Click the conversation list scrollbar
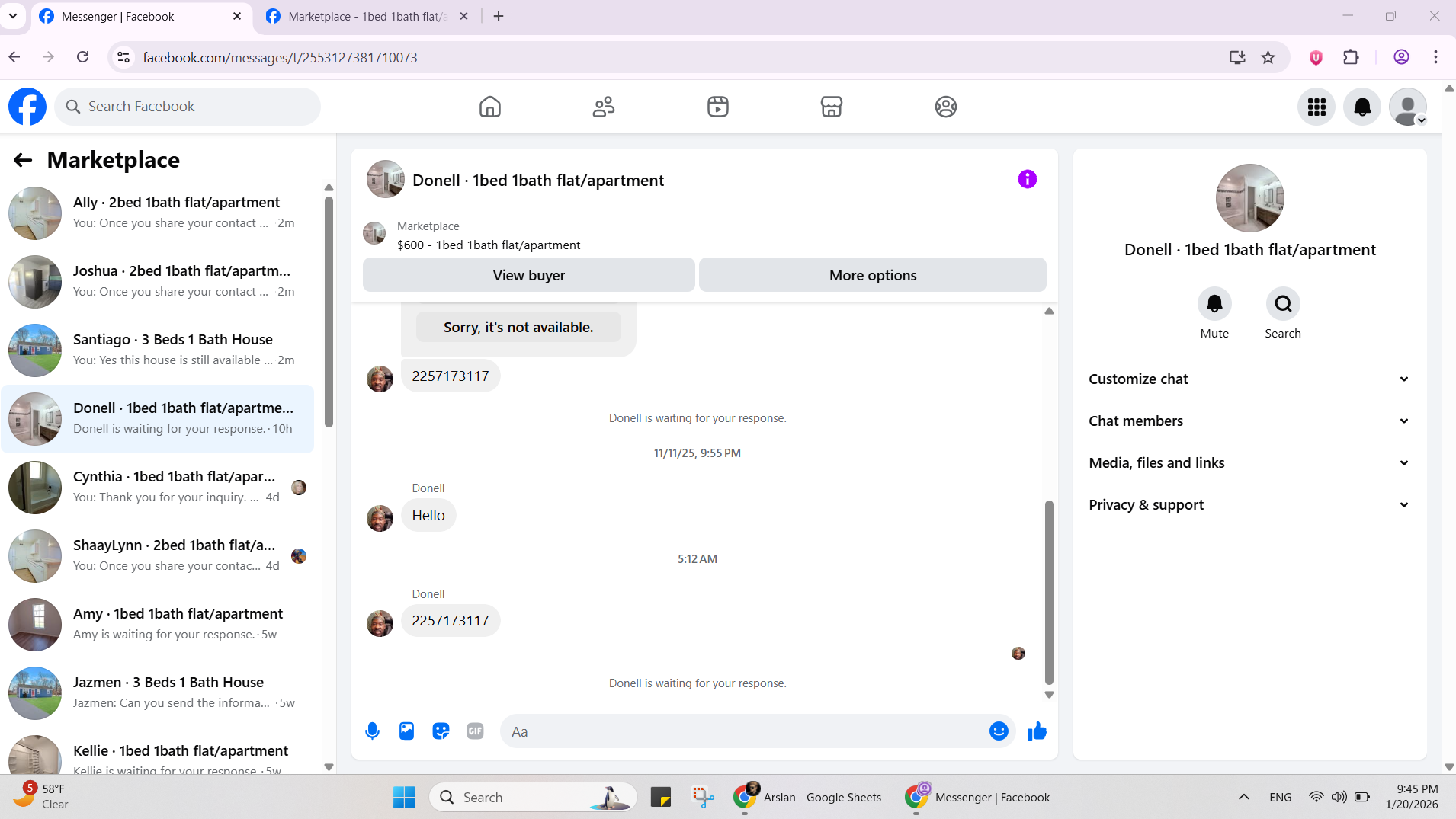The image size is (1456, 819). coord(329,312)
